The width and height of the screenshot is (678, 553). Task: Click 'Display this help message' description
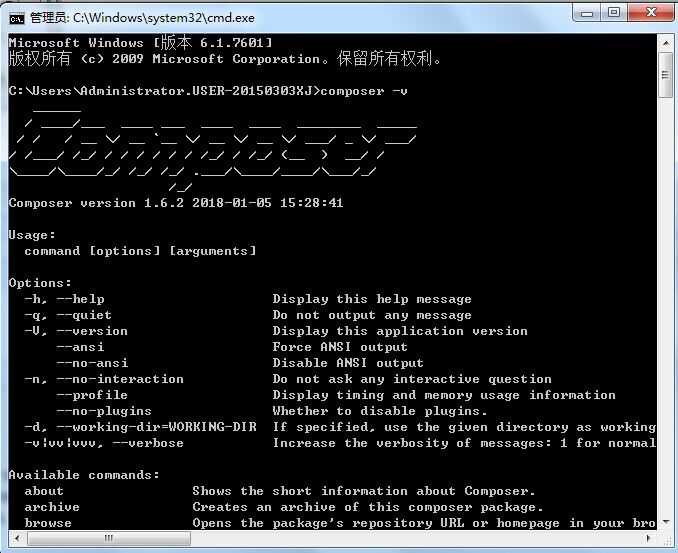[372, 299]
